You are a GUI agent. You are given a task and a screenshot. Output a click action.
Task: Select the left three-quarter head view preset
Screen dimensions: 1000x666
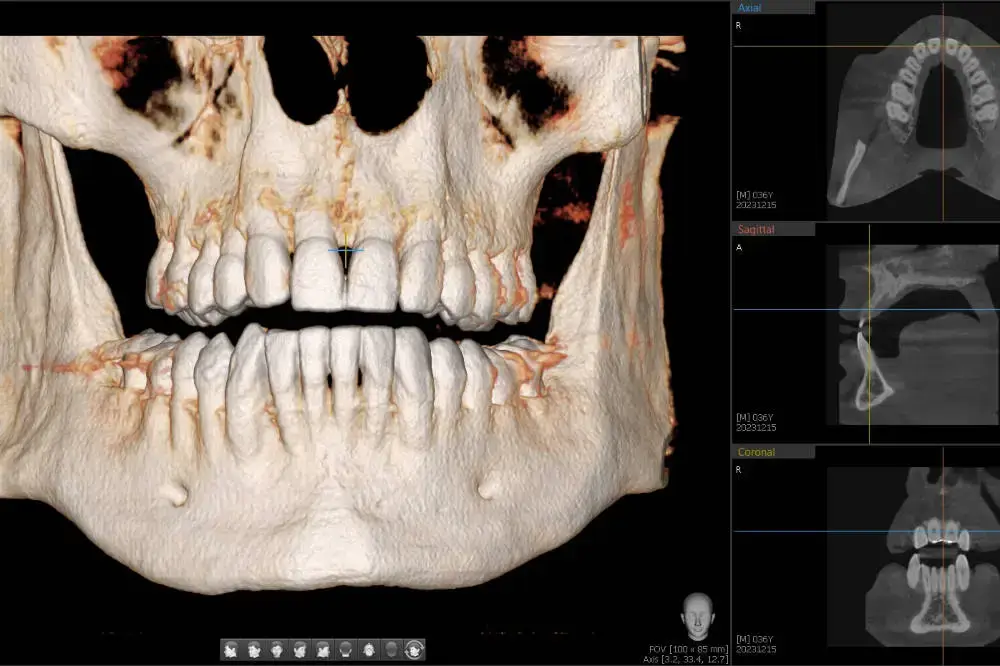[300, 649]
